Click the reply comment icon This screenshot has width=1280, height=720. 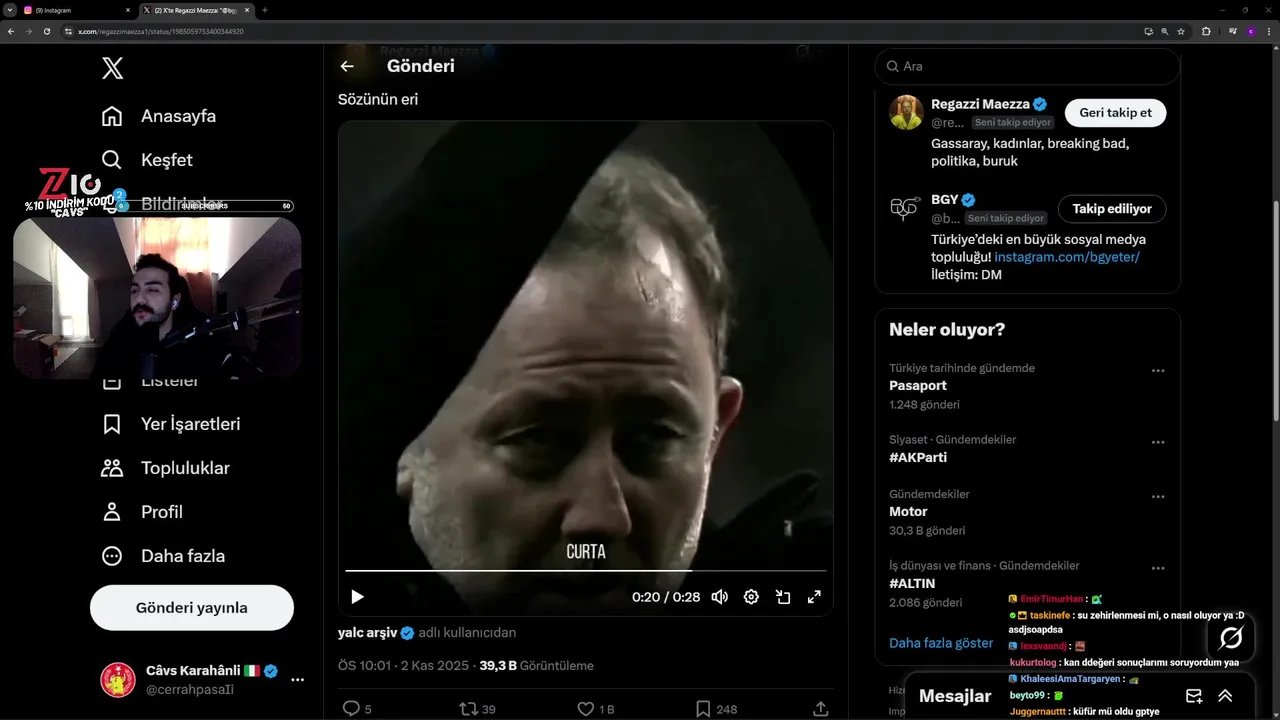[x=351, y=708]
